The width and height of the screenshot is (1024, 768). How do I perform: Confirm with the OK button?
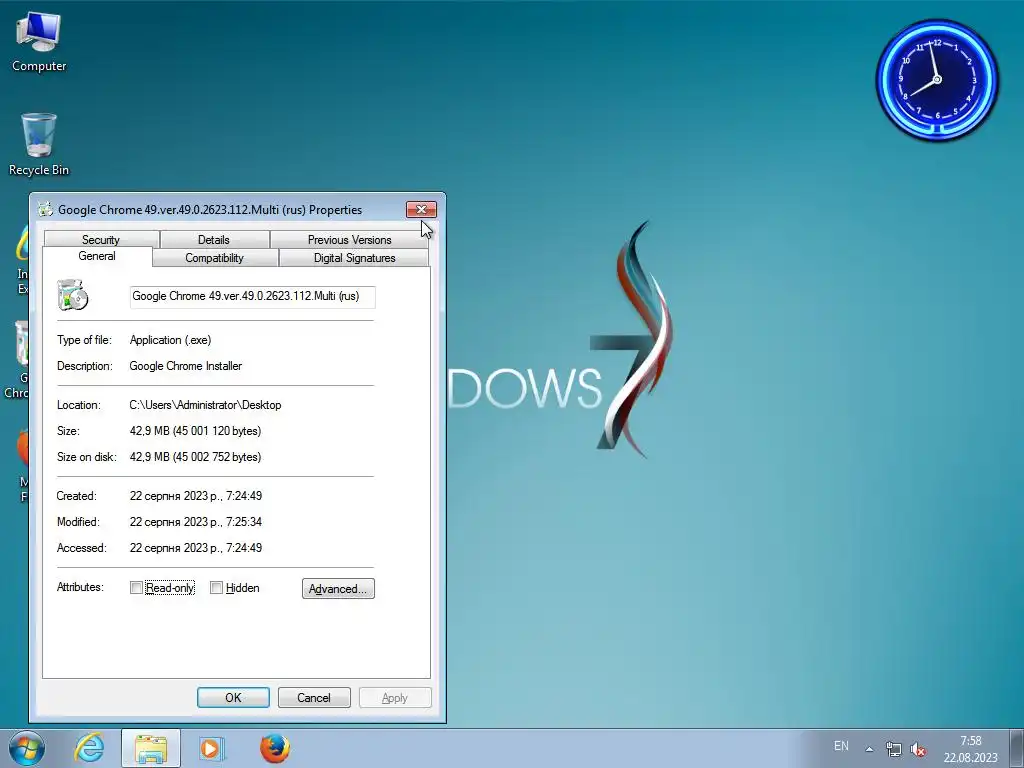(233, 697)
